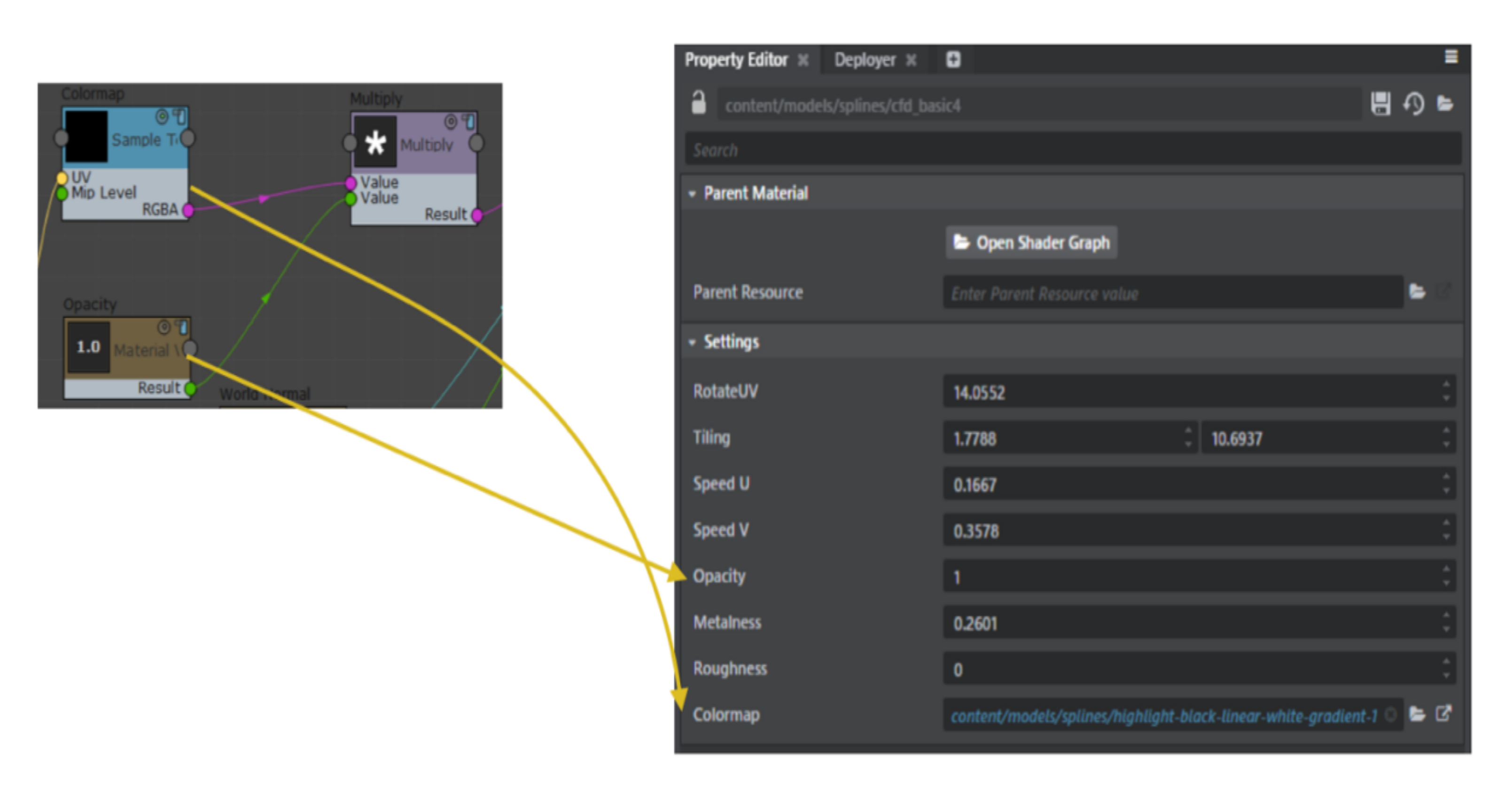Collapse the Settings section
1512x794 pixels.
coord(693,342)
